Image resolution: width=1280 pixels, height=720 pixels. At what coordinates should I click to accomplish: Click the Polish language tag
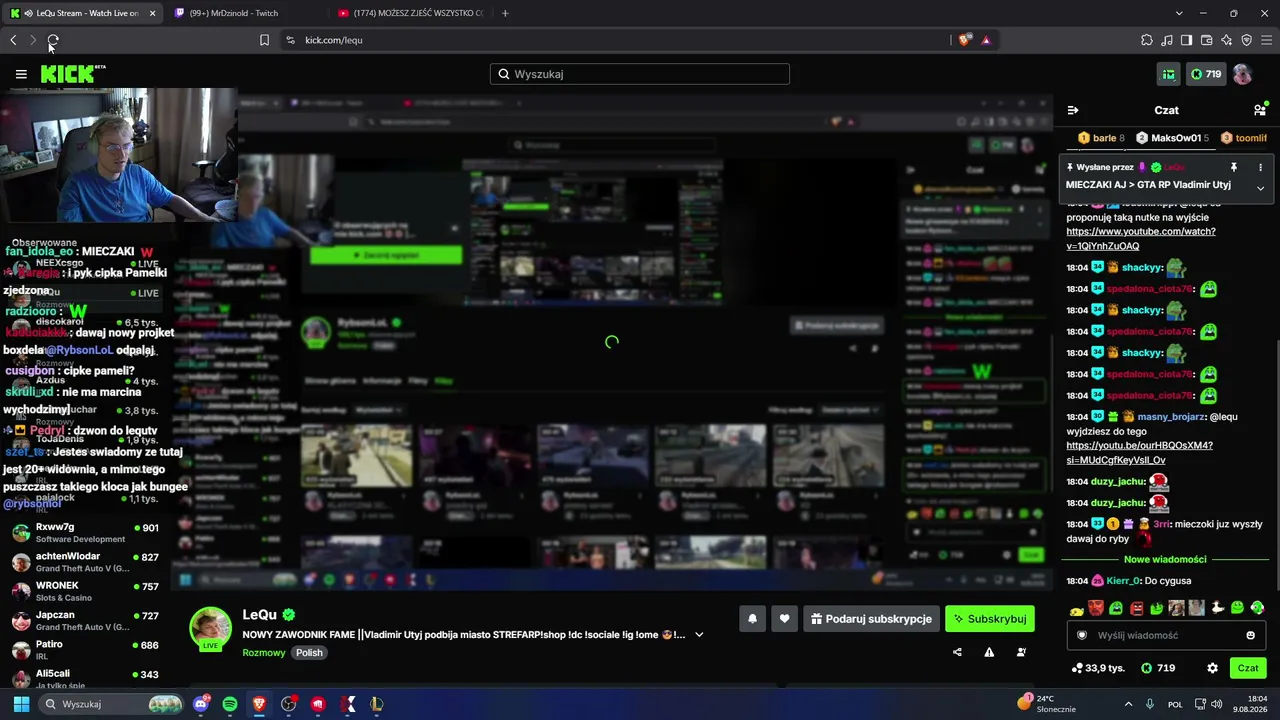[309, 653]
